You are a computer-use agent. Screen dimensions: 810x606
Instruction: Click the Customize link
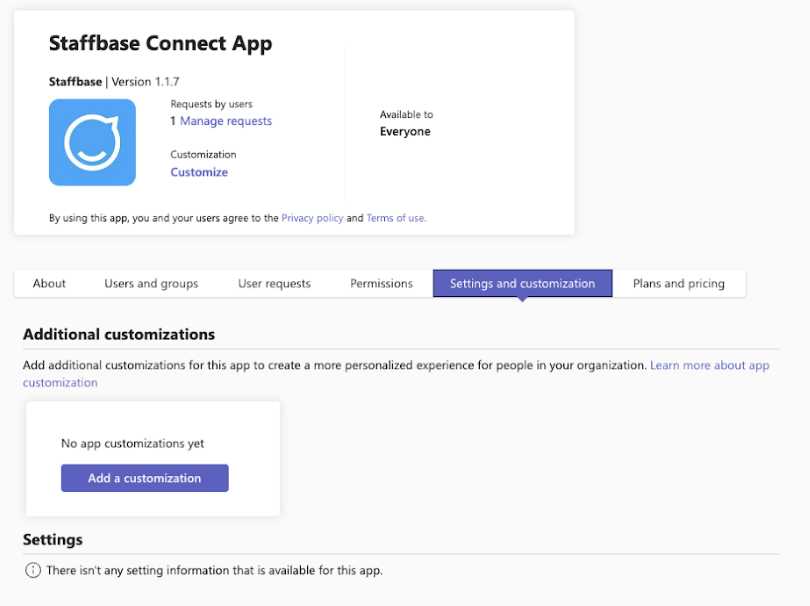[x=199, y=172]
